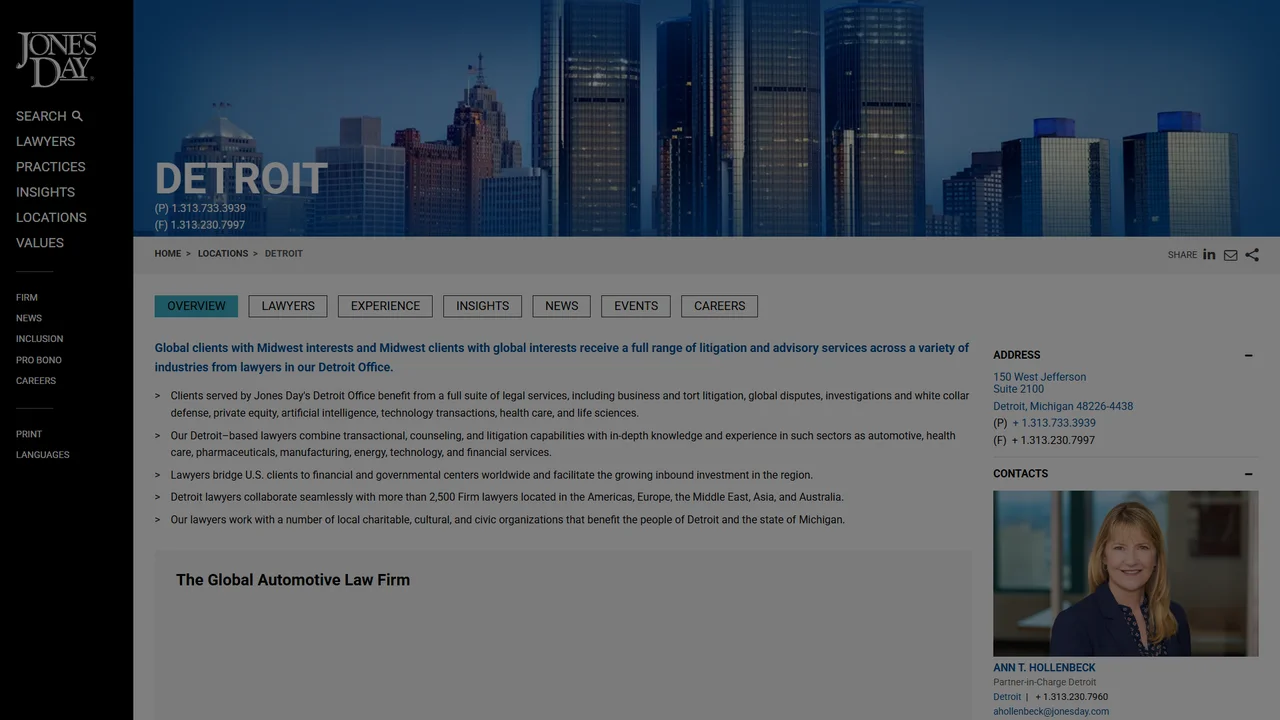The image size is (1280, 720).
Task: Open Locations in the sidebar menu
Action: (x=51, y=217)
